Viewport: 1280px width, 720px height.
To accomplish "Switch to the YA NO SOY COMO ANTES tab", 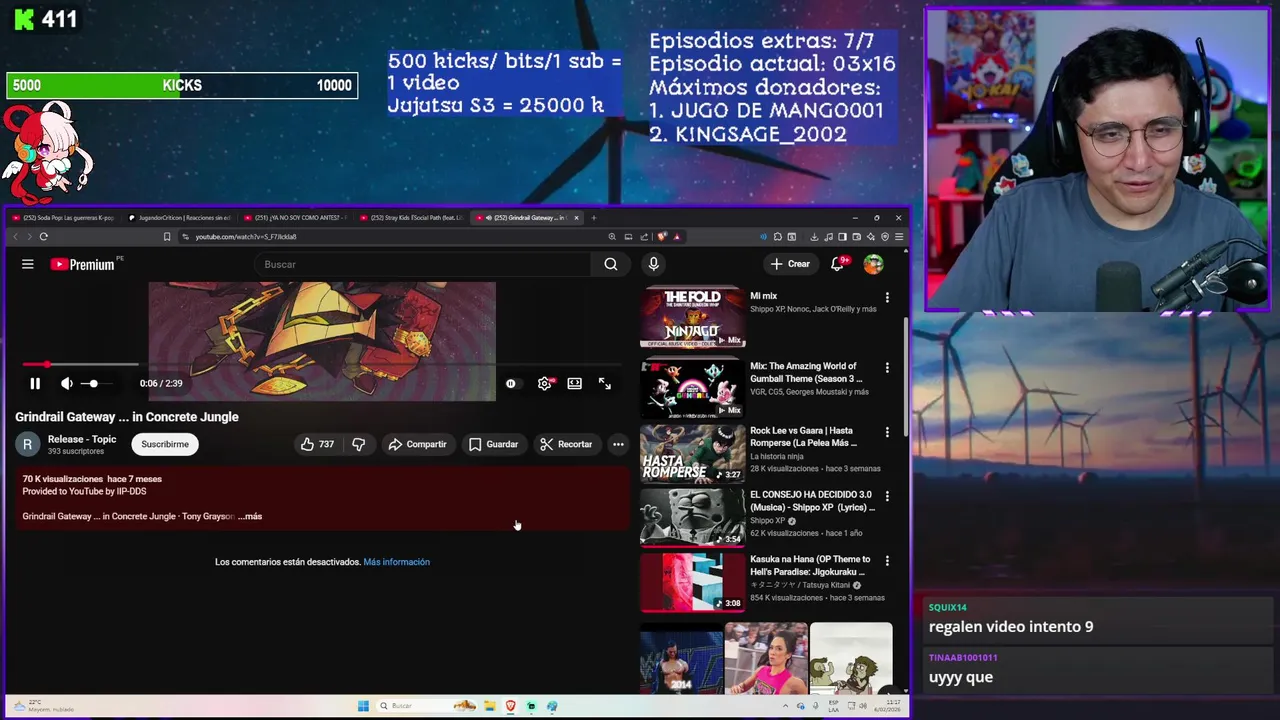I will click(x=296, y=217).
